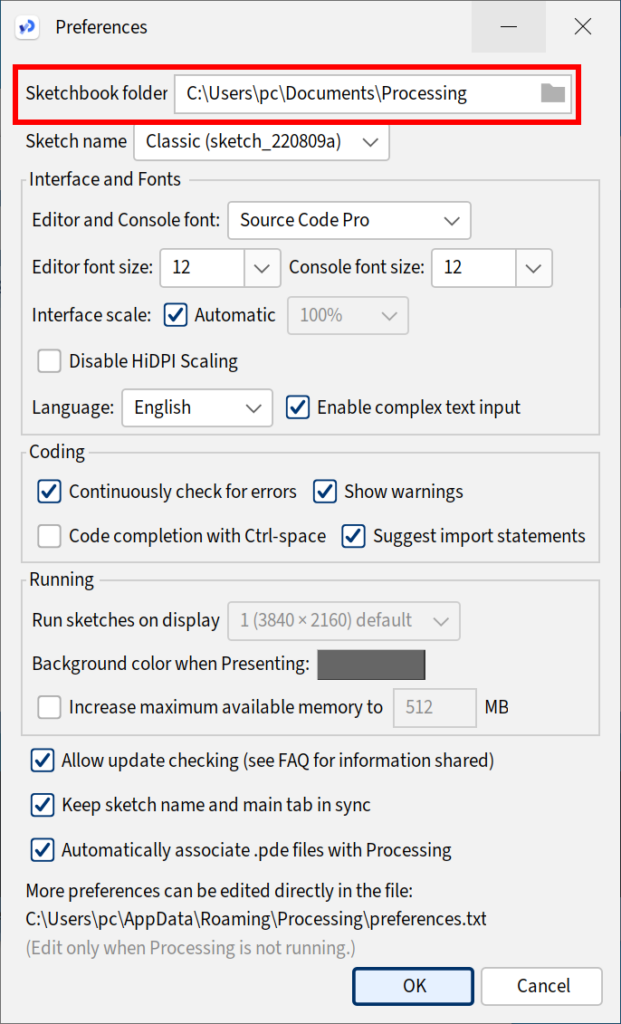Toggle Enable complex text input
The image size is (621, 1024).
(298, 408)
